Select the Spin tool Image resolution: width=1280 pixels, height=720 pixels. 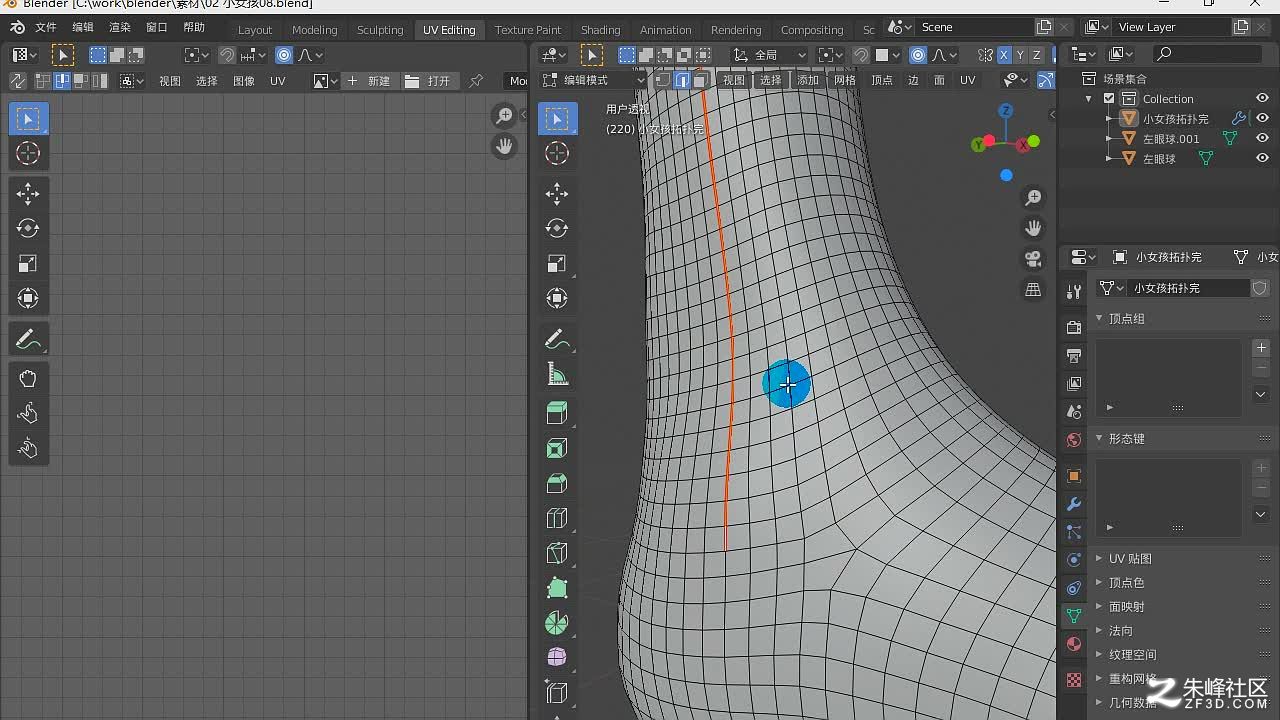pyautogui.click(x=557, y=623)
